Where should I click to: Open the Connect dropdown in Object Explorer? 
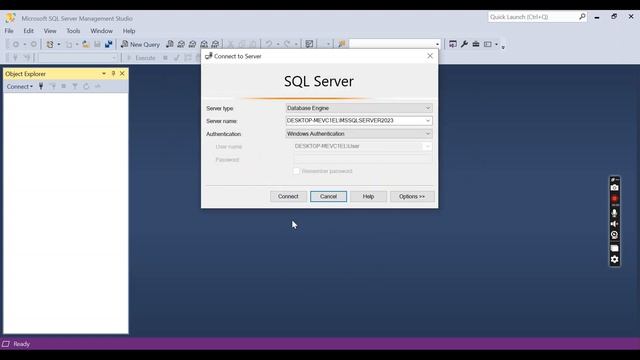click(19, 87)
